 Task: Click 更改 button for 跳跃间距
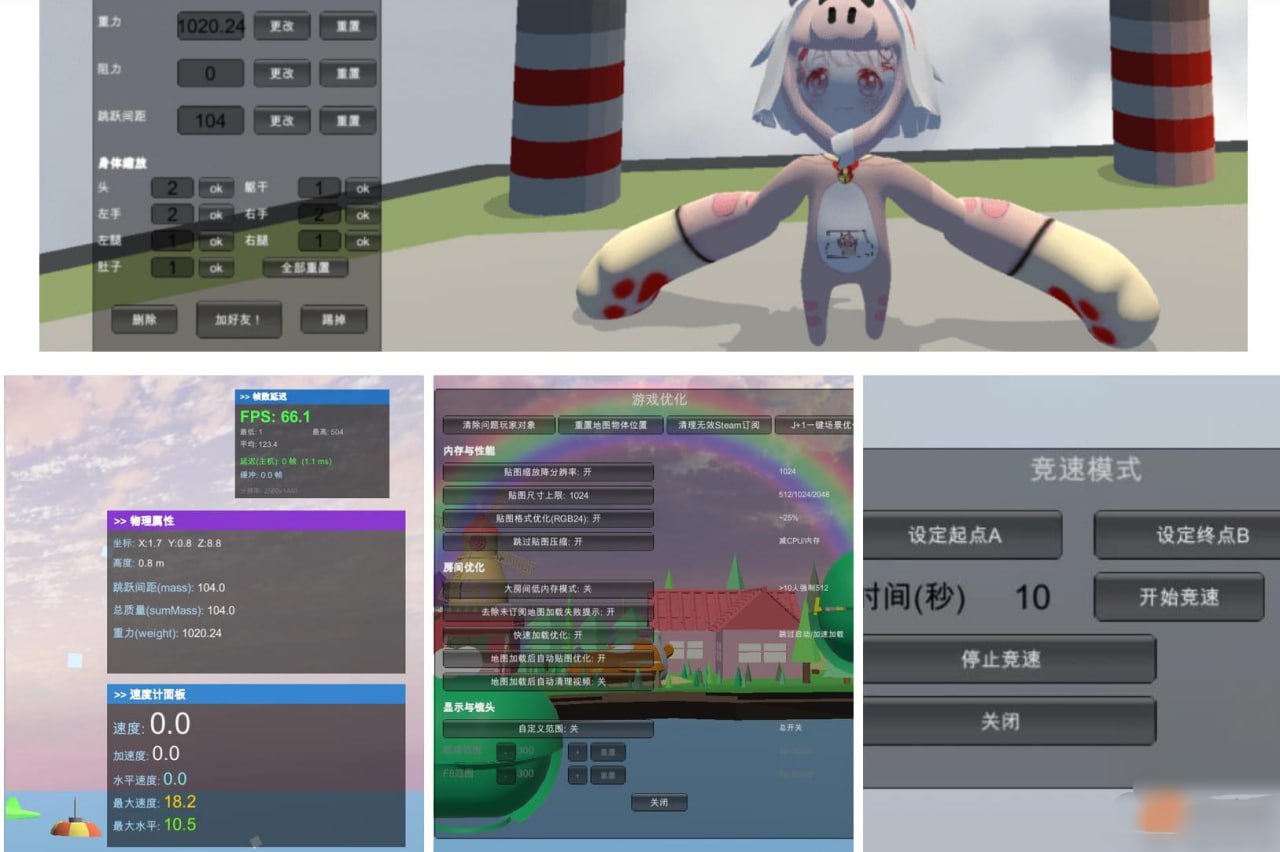[282, 120]
